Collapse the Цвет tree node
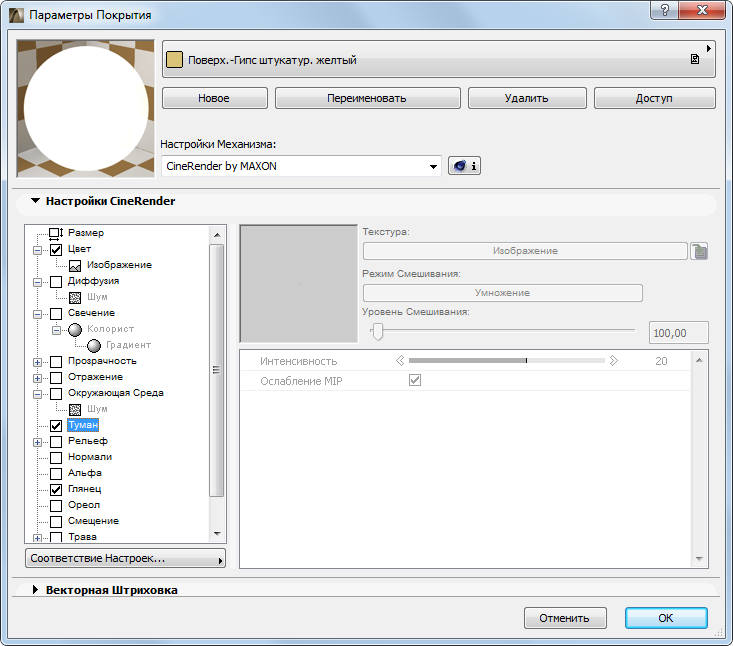 (37, 251)
